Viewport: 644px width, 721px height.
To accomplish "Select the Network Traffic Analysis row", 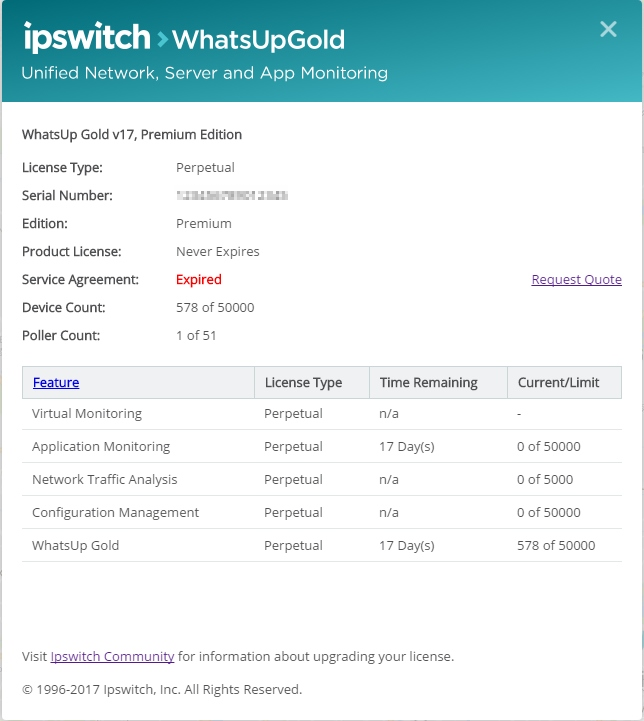I will tap(104, 480).
